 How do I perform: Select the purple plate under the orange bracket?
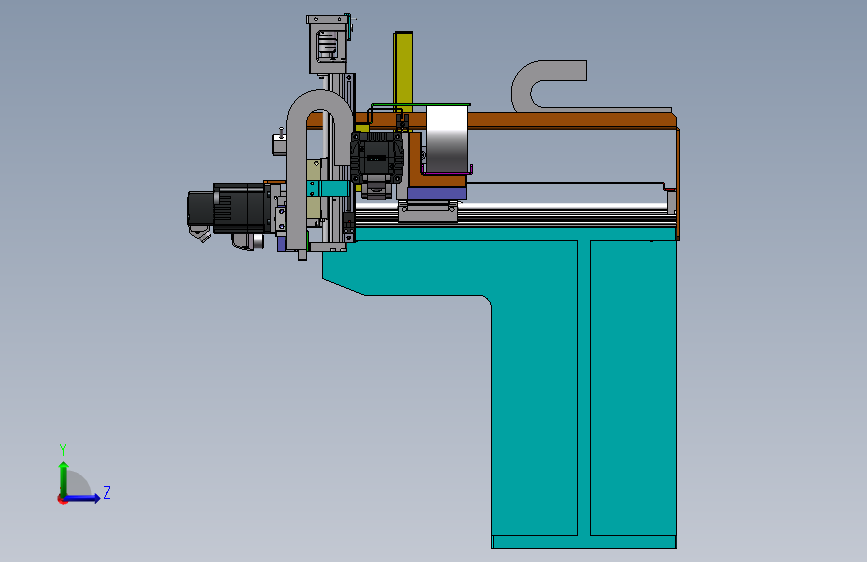(437, 193)
